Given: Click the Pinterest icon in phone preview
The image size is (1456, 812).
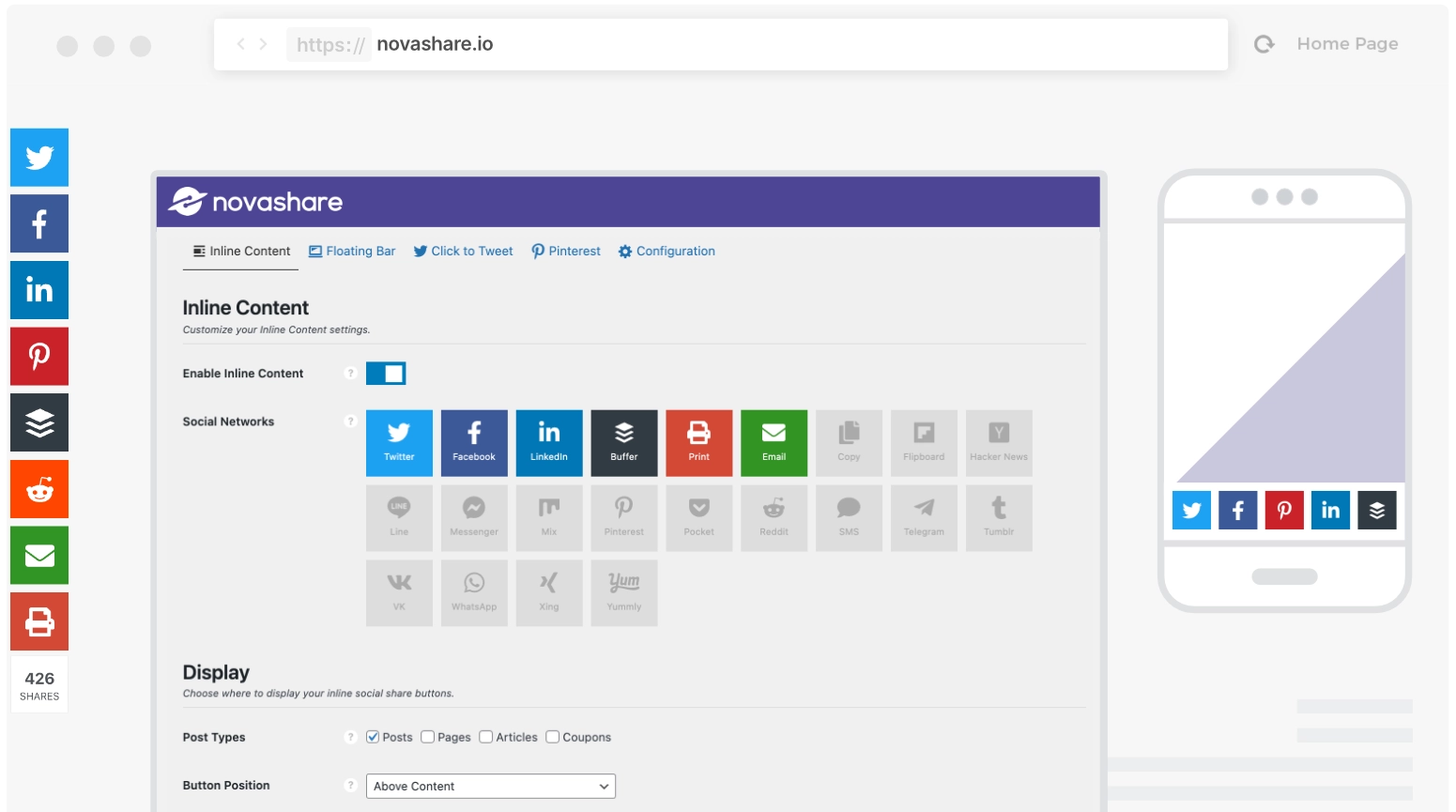Looking at the screenshot, I should click(x=1283, y=510).
